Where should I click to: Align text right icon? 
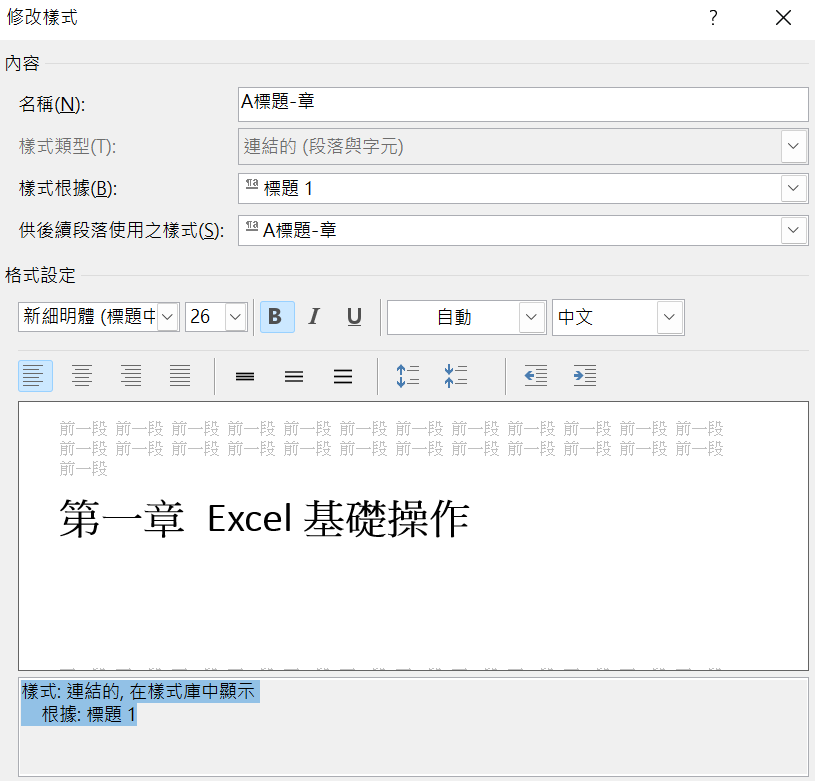(x=131, y=375)
